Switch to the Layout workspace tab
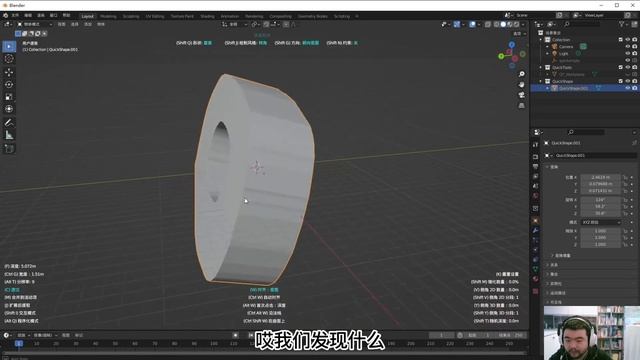This screenshot has height=360, width=640. 87,16
